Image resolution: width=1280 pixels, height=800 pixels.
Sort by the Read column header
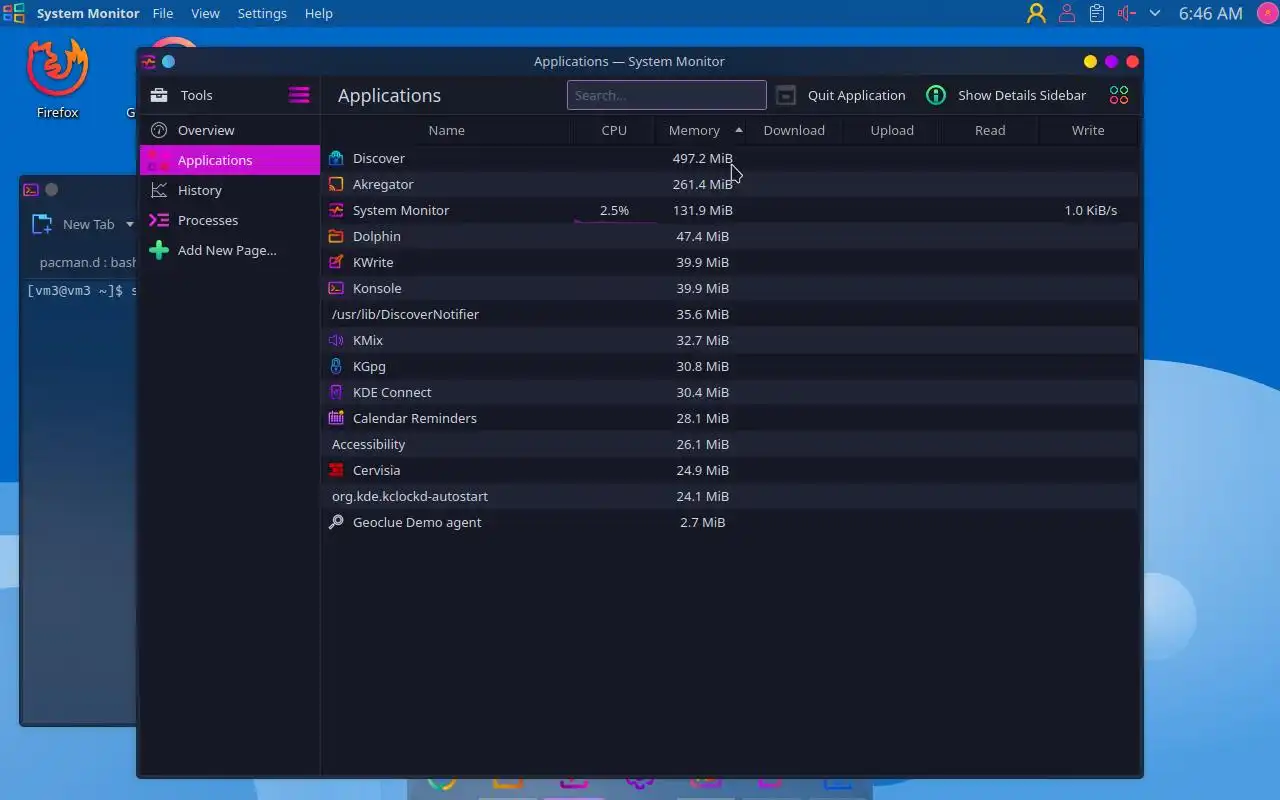[x=990, y=130]
